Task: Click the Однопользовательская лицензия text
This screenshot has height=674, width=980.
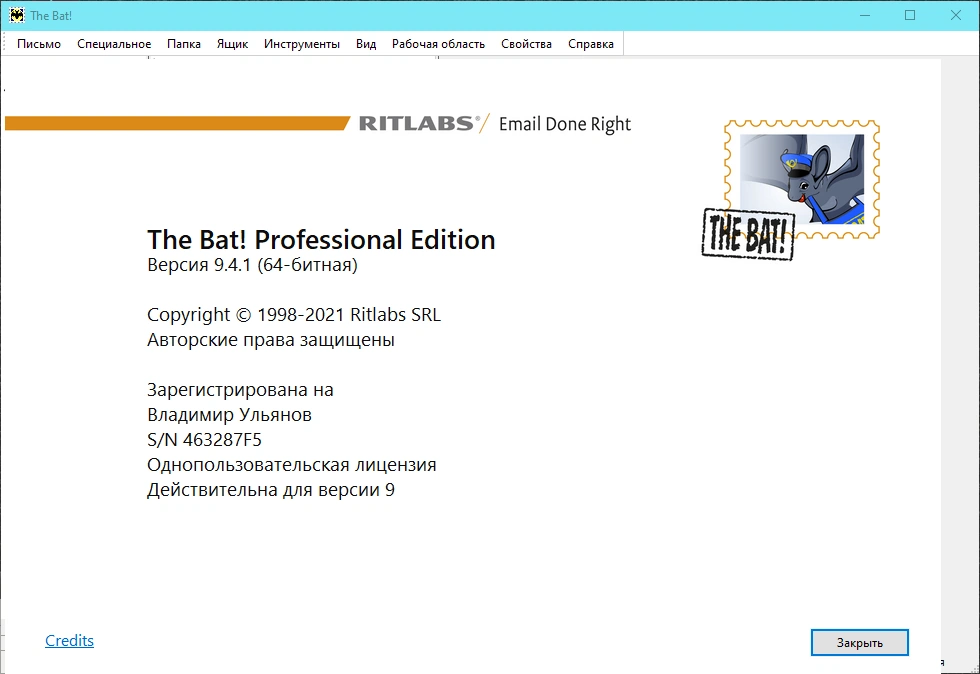Action: coord(292,465)
